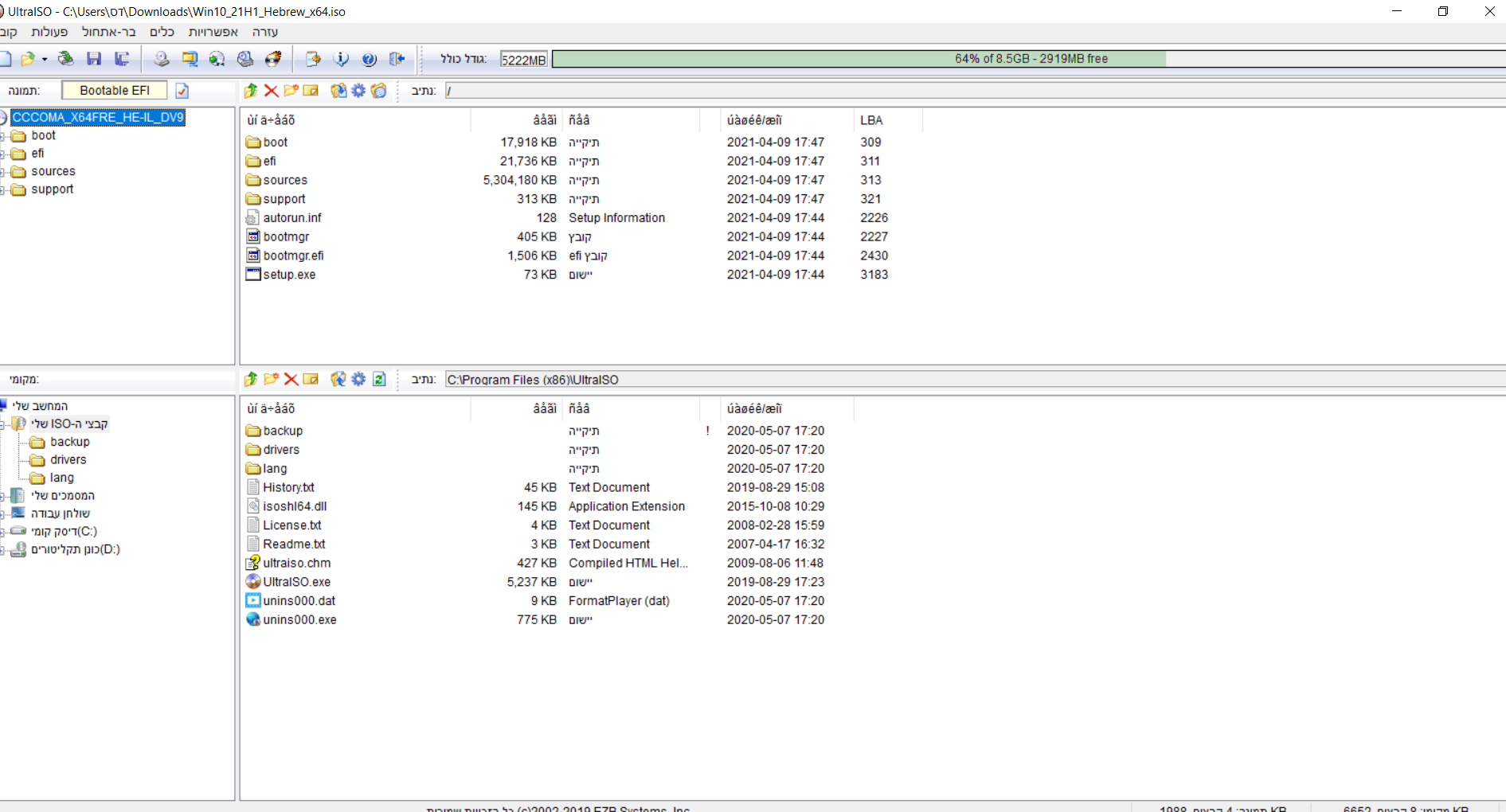Open the Info icon in main toolbar
The image size is (1506, 812).
(x=341, y=59)
